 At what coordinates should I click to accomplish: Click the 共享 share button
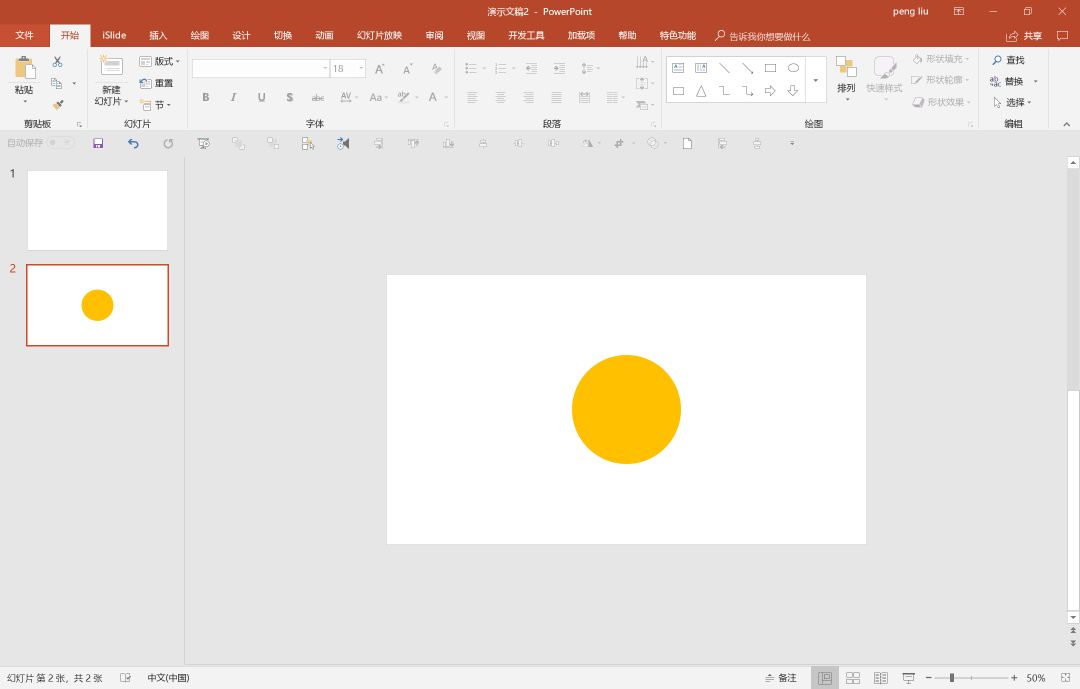click(1024, 36)
